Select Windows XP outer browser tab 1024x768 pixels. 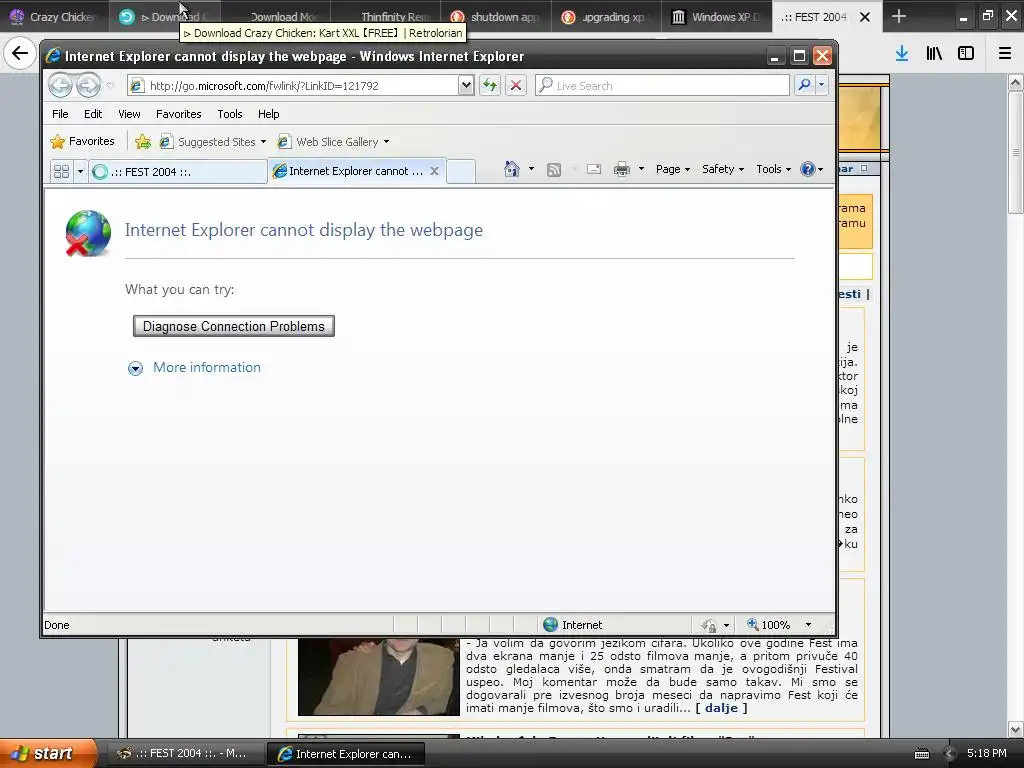[x=716, y=16]
